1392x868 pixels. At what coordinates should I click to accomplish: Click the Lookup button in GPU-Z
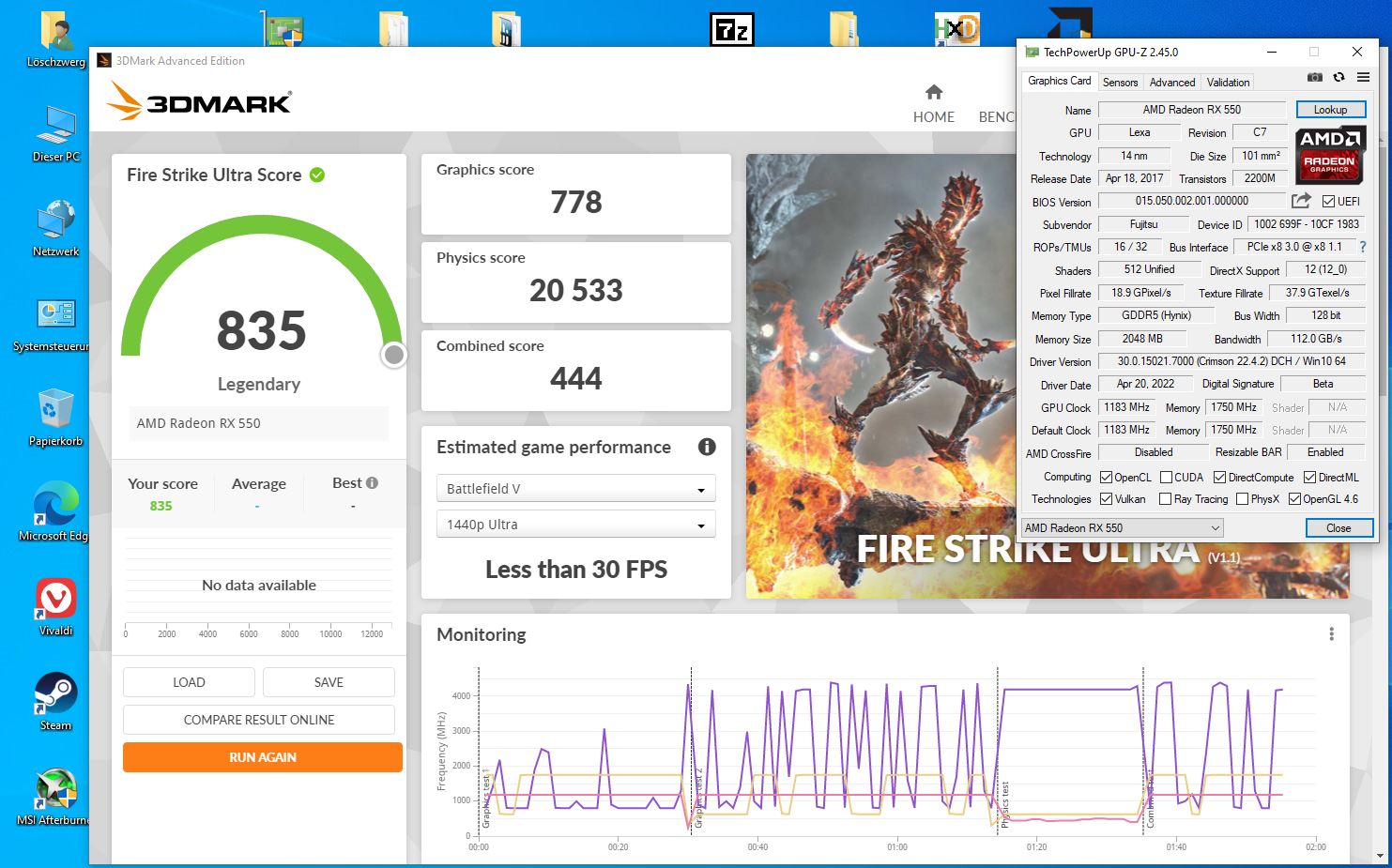tap(1330, 110)
